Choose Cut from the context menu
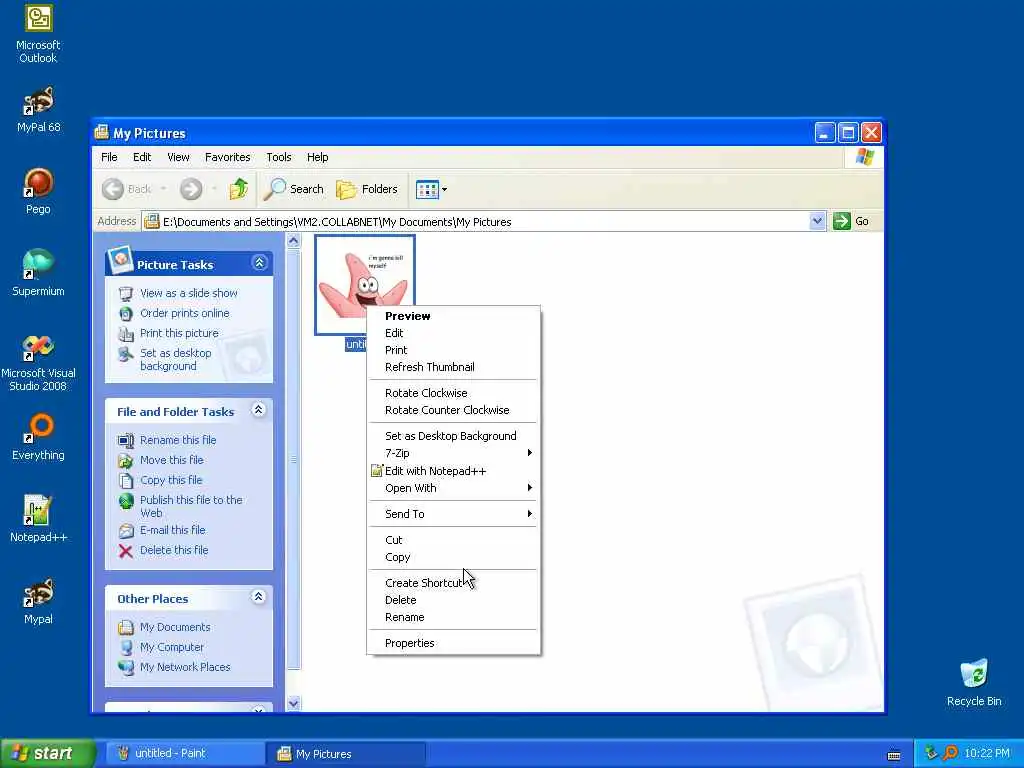 point(453,540)
